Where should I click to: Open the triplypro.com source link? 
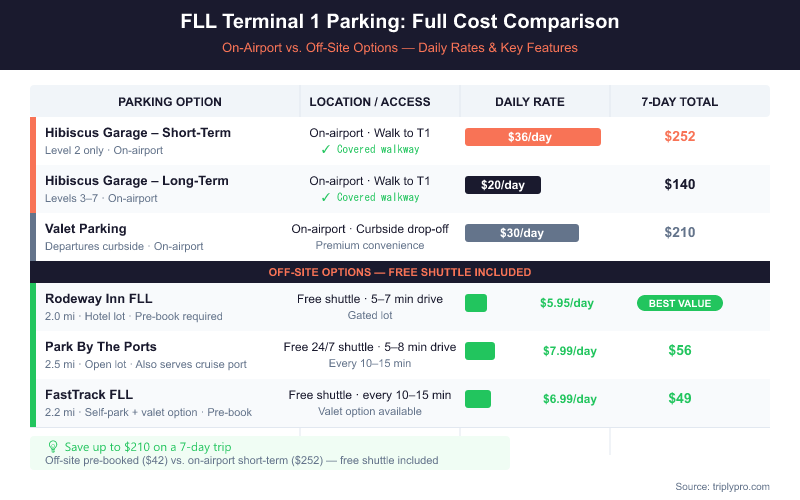point(722,486)
